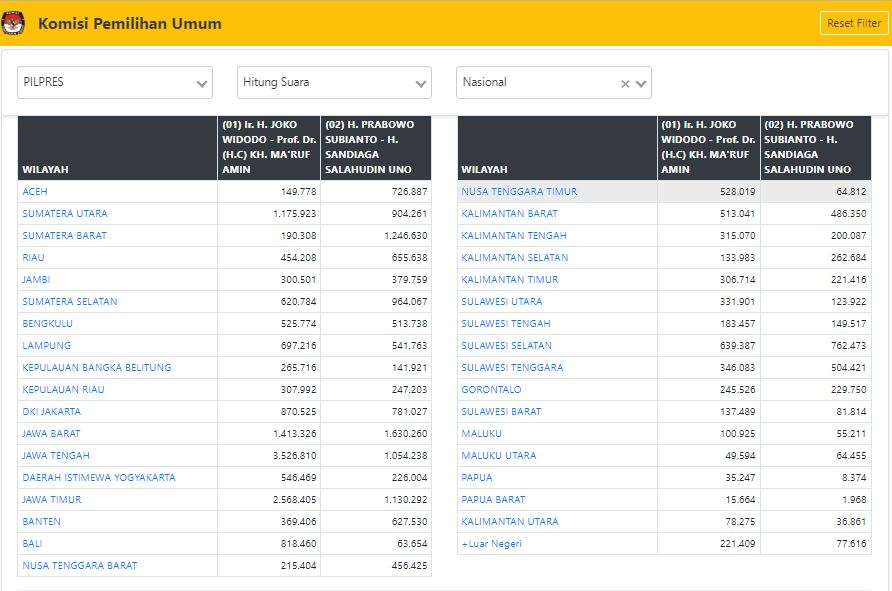Select the RIAU region link
Screen dimensions: 892x591
tap(33, 258)
